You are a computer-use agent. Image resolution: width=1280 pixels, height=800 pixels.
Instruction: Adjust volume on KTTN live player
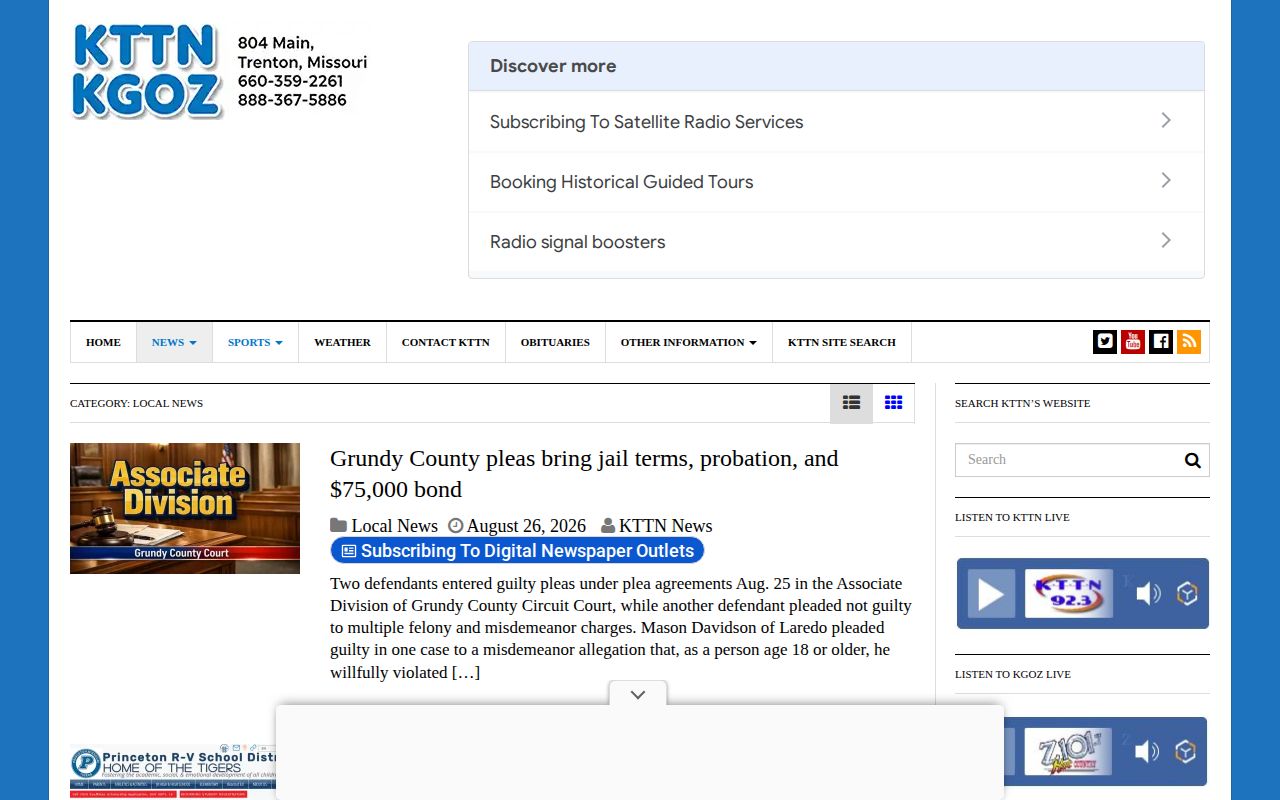[x=1148, y=594]
